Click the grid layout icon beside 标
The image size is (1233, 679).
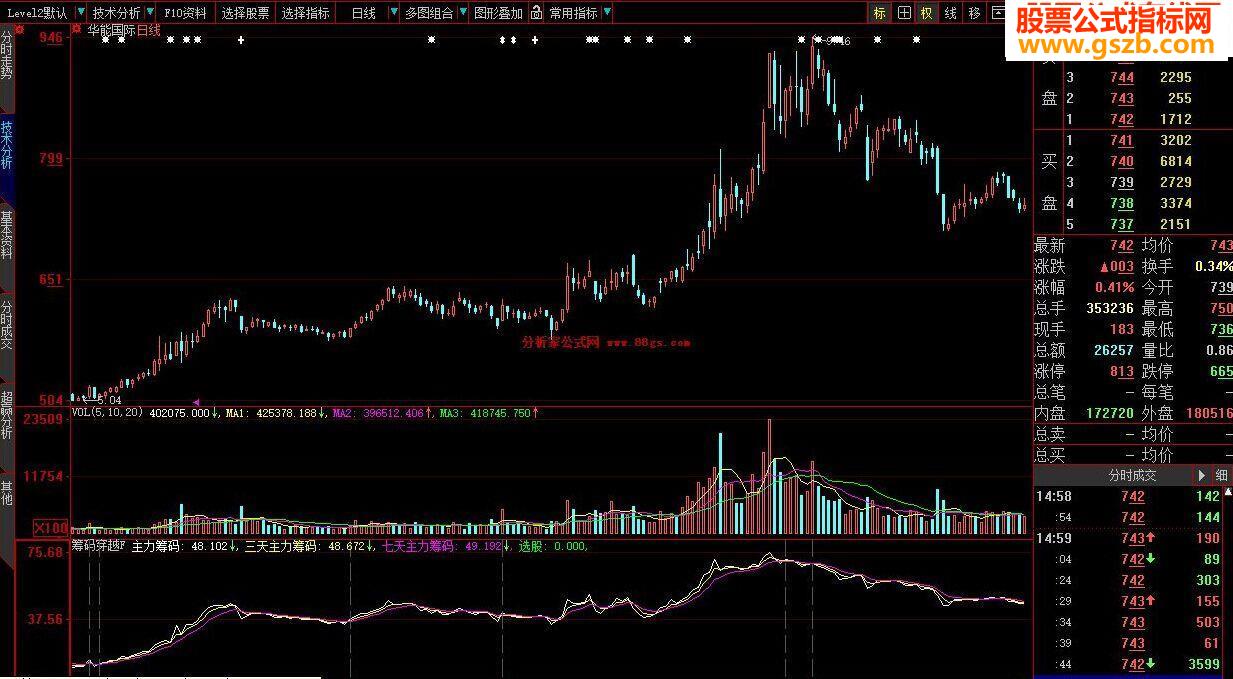tap(903, 13)
